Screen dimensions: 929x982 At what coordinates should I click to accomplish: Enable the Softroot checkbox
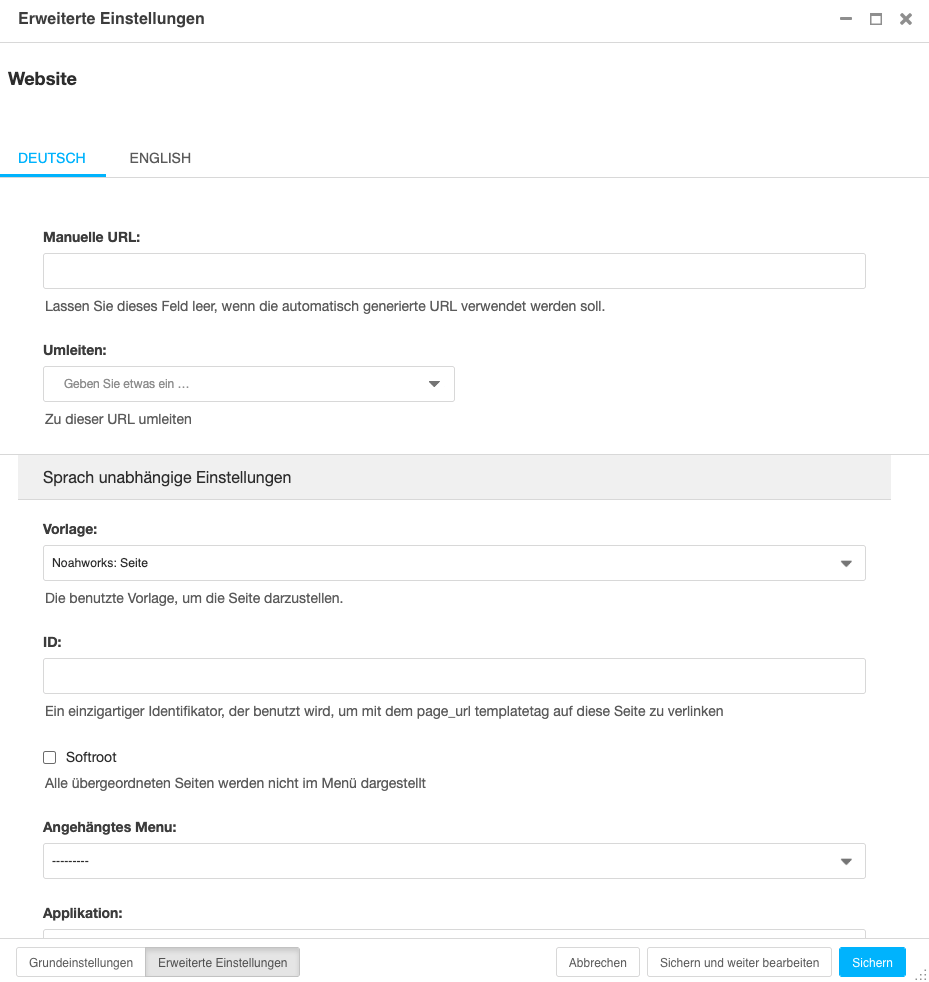tap(49, 757)
